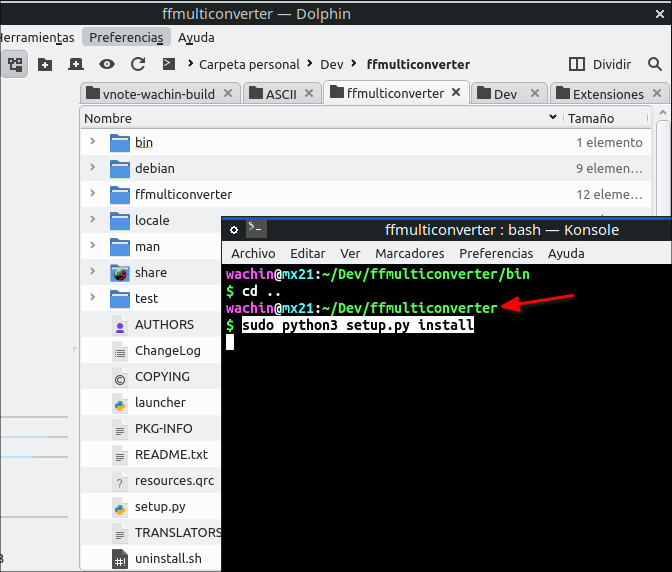Click the Dividir split view button

coord(600,64)
